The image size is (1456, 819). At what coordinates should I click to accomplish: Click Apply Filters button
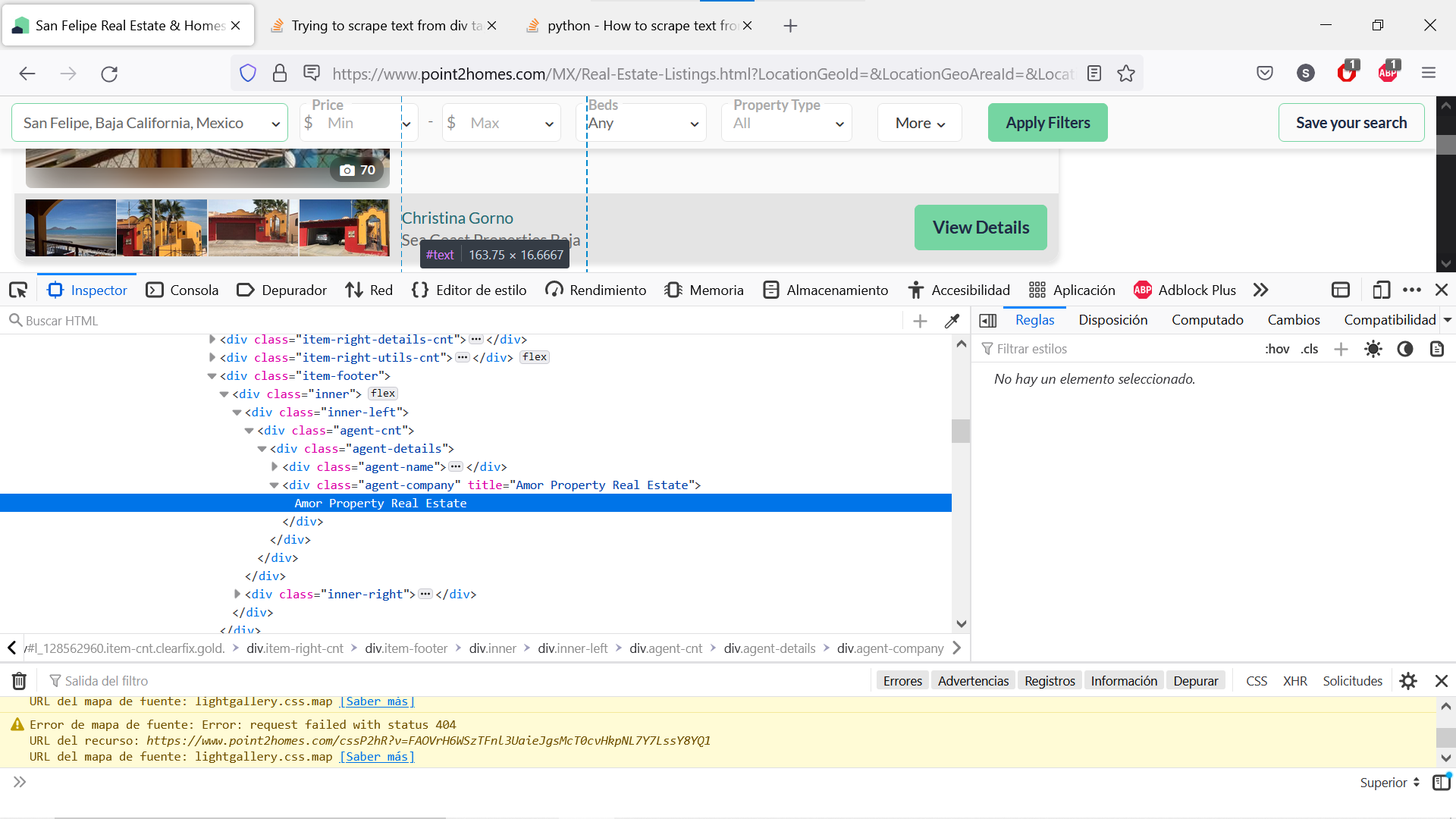[1047, 121]
